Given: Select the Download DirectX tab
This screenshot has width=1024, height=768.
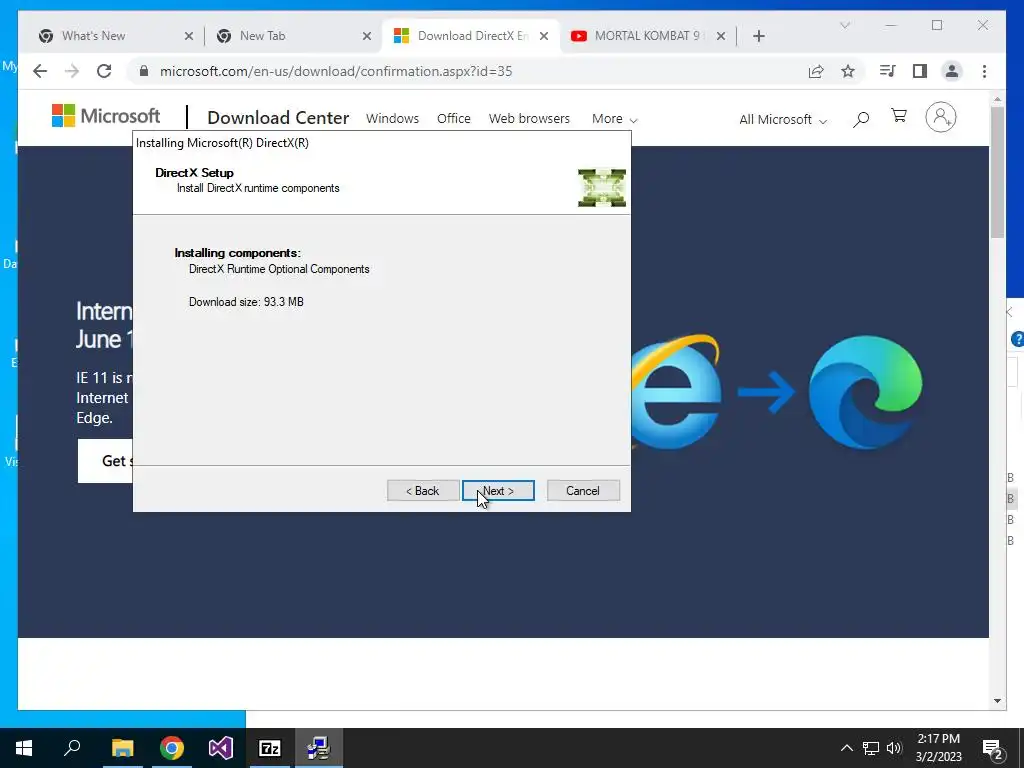Looking at the screenshot, I should [472, 36].
